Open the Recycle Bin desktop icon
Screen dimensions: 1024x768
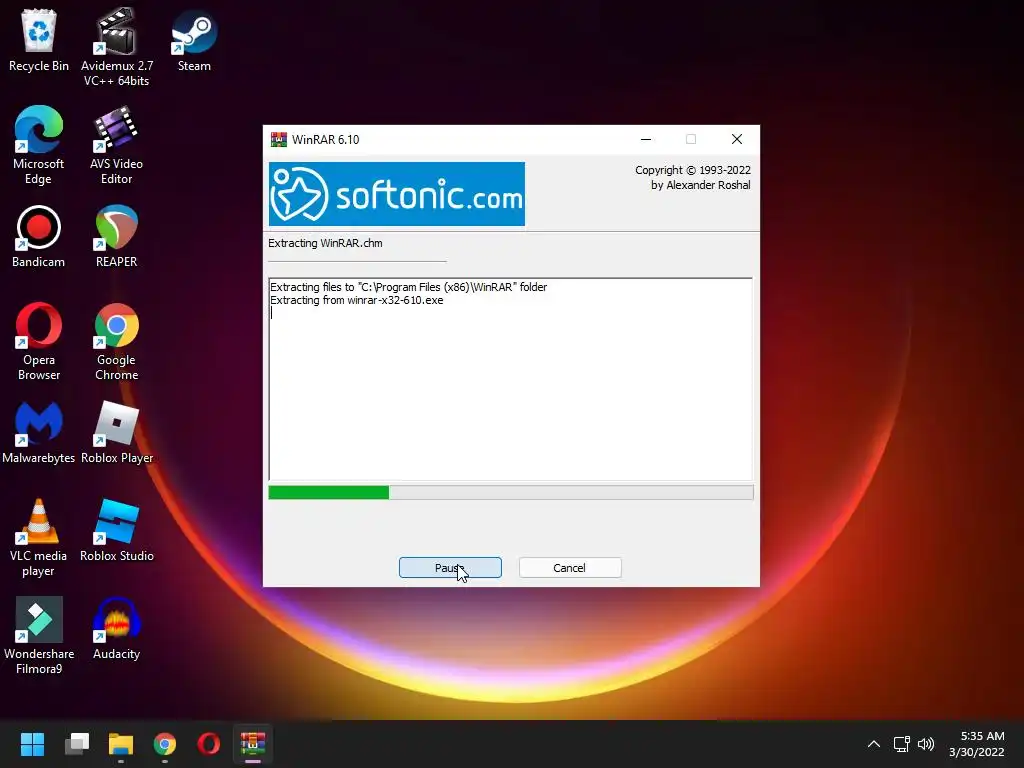39,40
